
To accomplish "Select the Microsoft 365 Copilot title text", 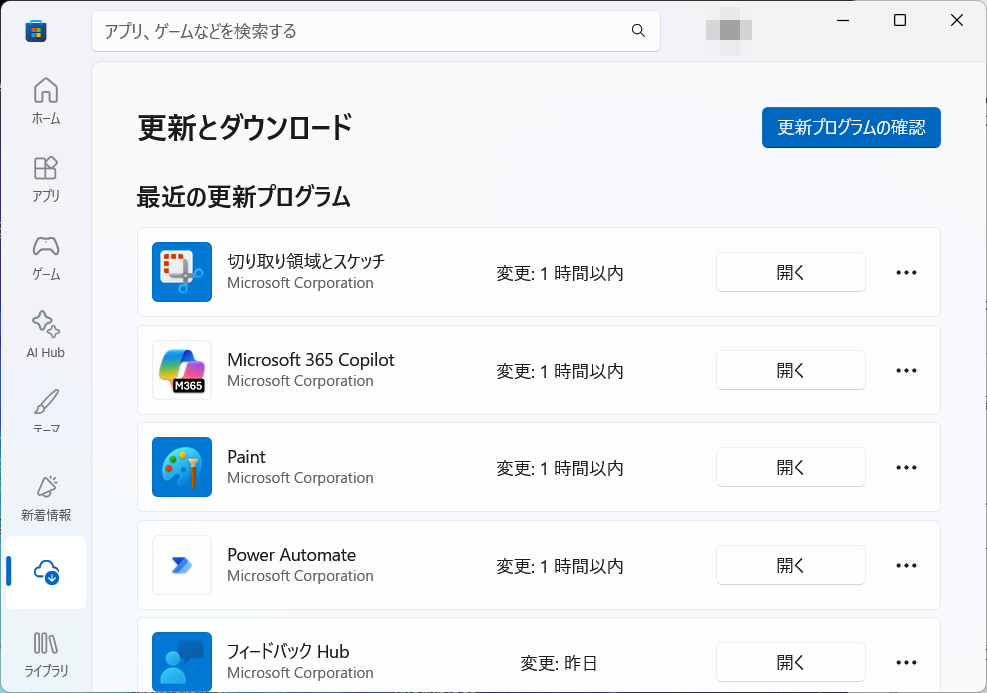I will [311, 359].
